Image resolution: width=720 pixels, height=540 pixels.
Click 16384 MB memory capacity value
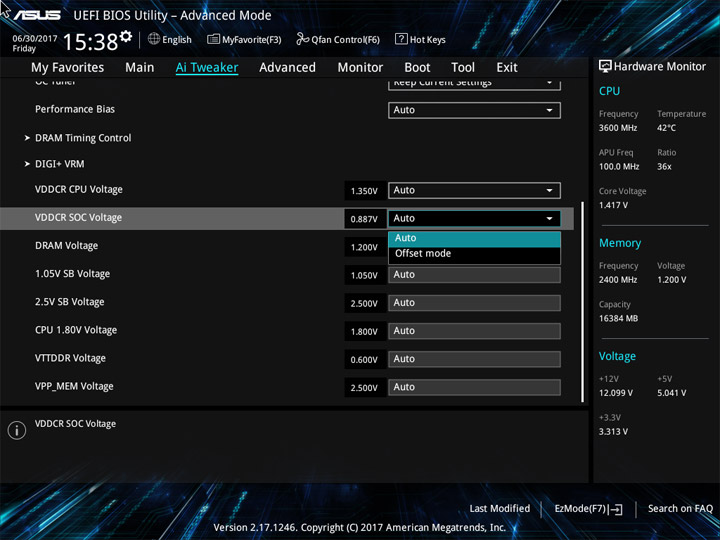(x=618, y=319)
